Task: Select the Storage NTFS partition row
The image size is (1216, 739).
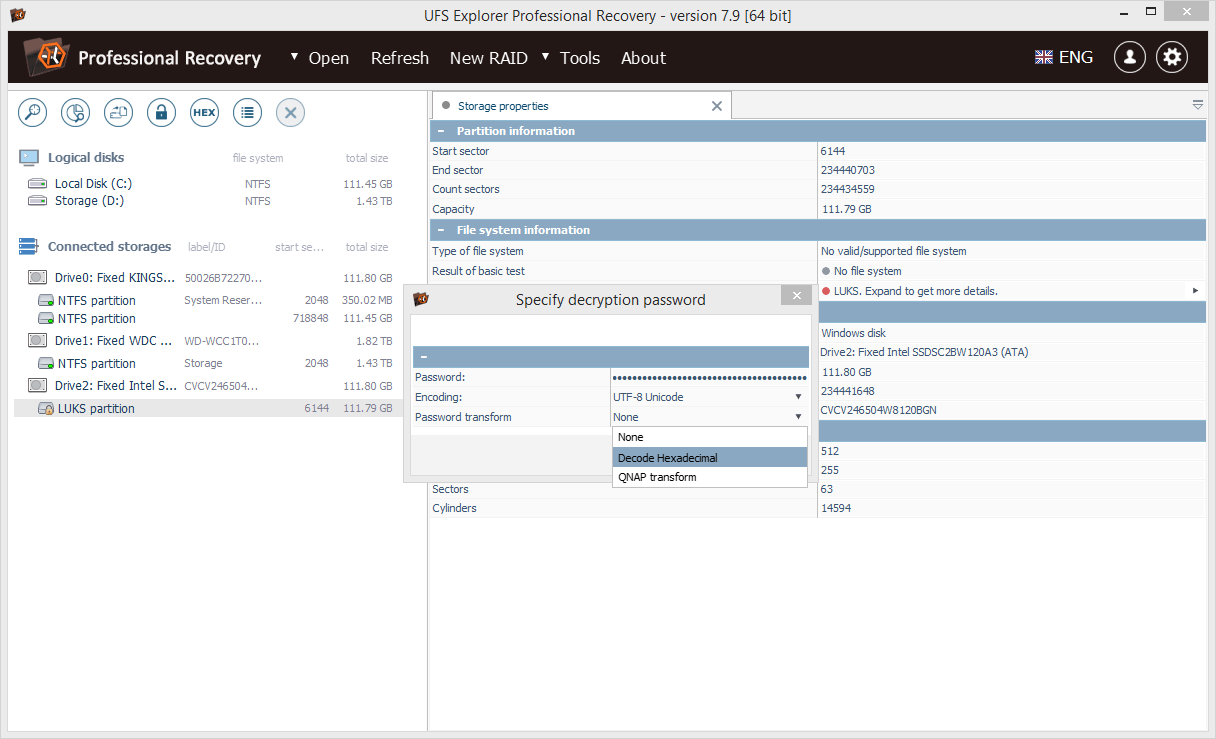Action: [209, 364]
